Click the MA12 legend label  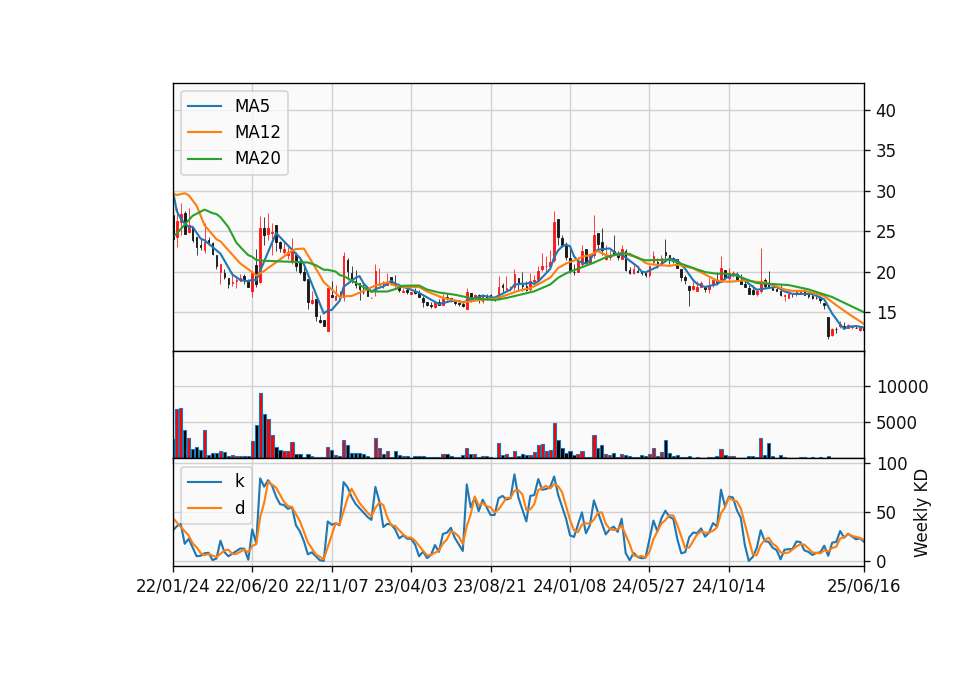(257, 132)
